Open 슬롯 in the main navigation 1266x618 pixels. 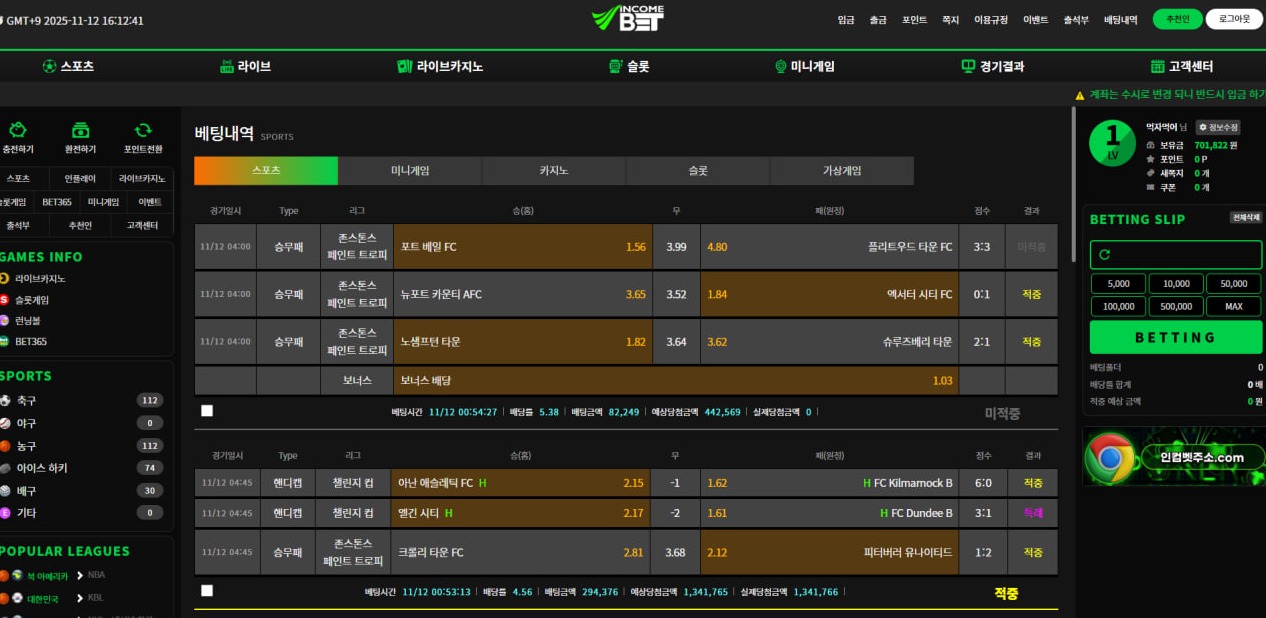pos(629,67)
